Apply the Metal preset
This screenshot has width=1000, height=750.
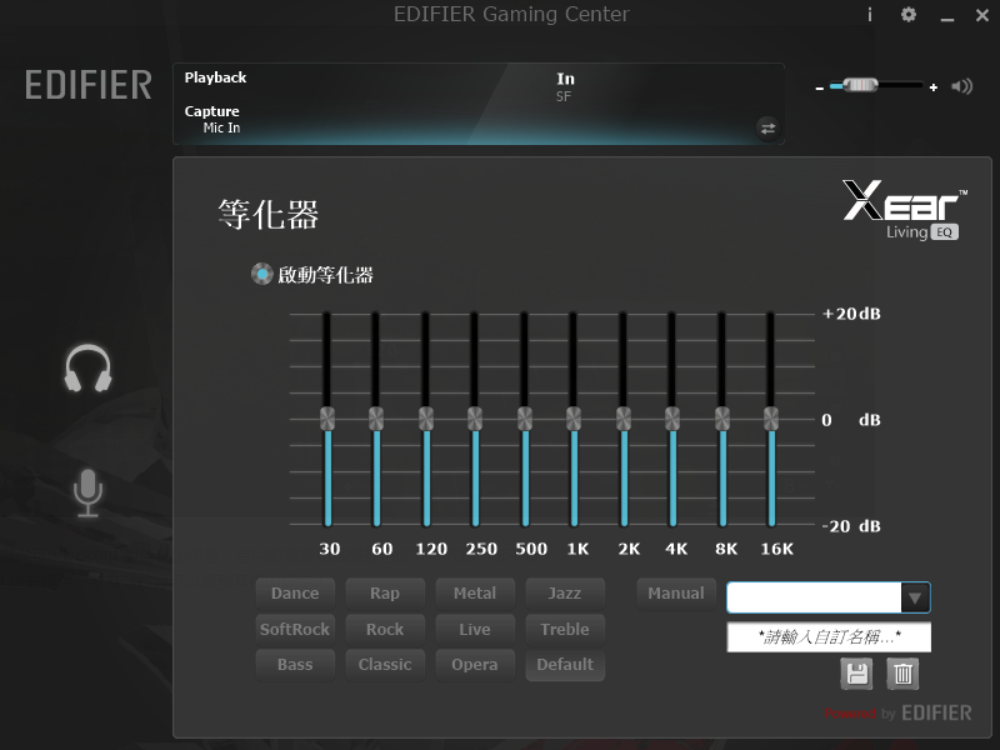click(475, 594)
